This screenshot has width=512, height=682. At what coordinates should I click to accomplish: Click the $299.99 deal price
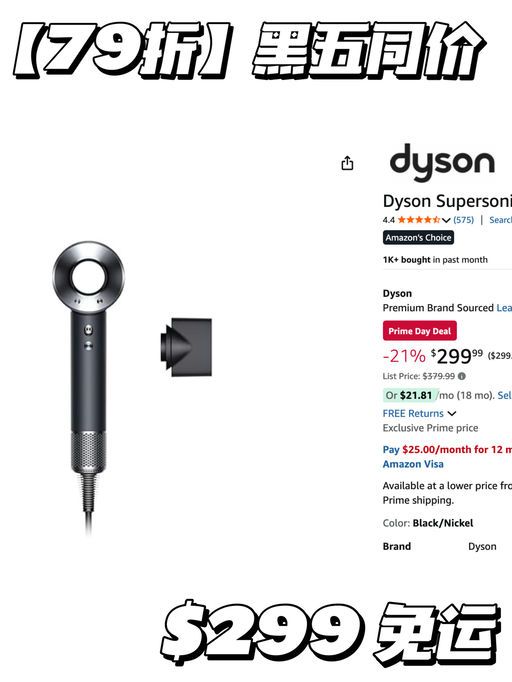click(457, 356)
